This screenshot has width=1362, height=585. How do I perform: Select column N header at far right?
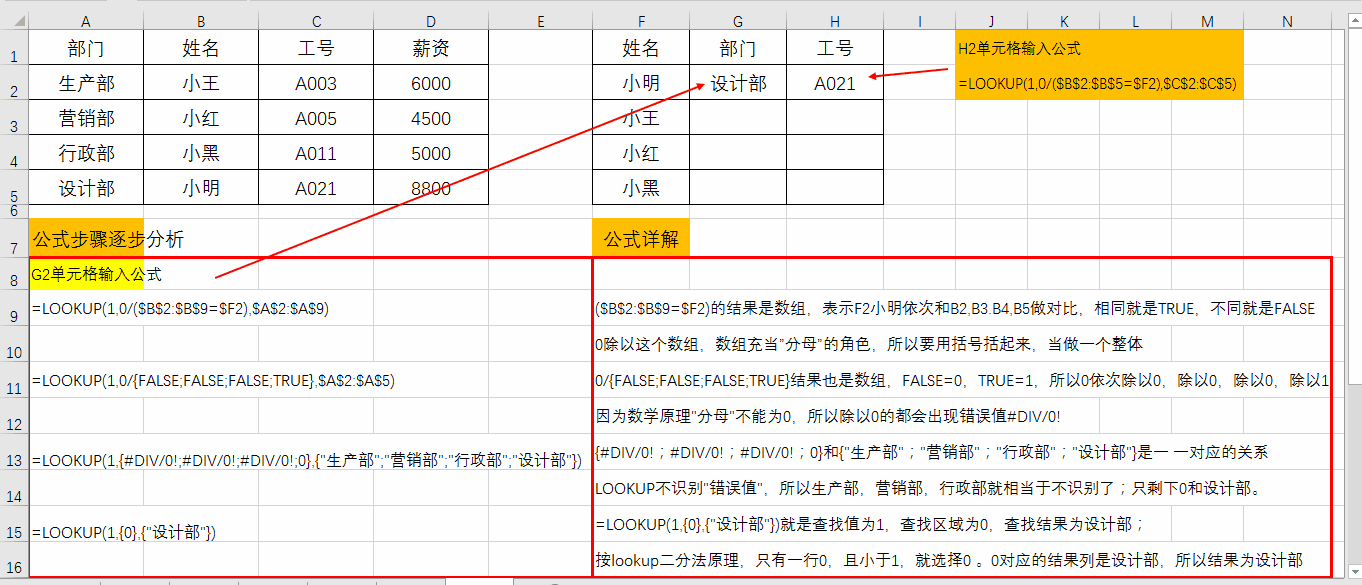(x=1287, y=19)
